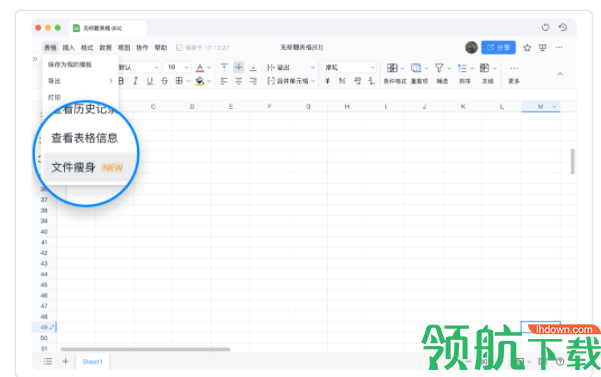Open the presentation screen icon near the star
The image size is (601, 377).
pyautogui.click(x=542, y=48)
